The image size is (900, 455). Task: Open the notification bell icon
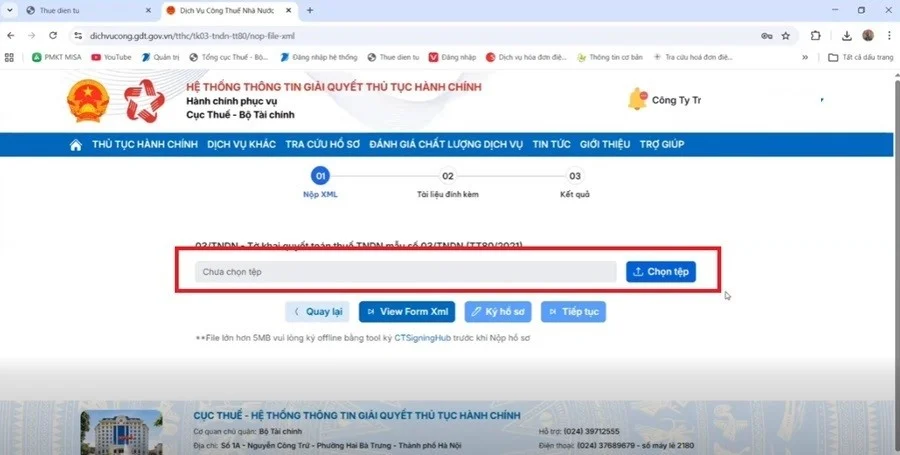click(636, 99)
